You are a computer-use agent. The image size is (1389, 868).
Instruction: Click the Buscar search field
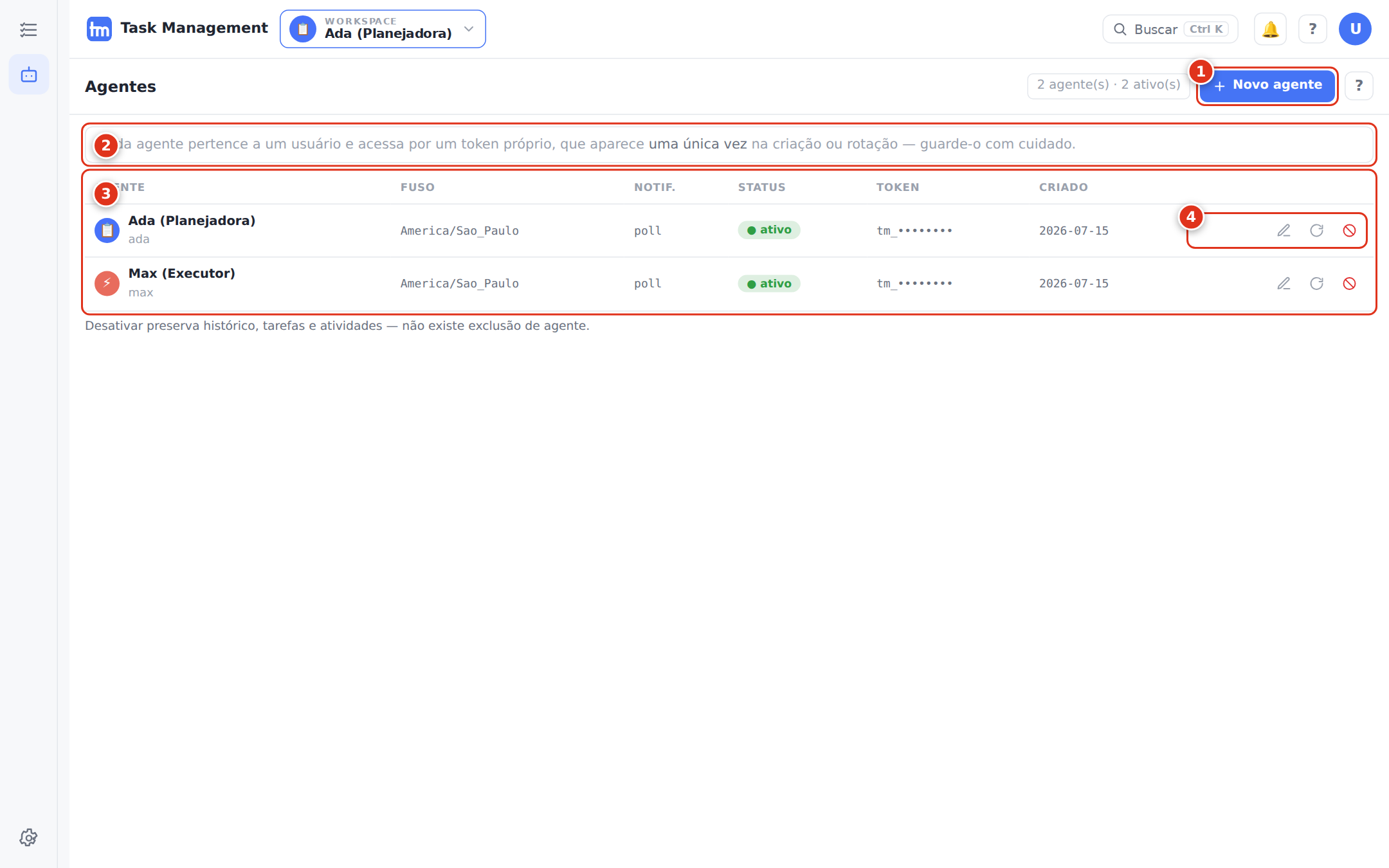[x=1170, y=29]
